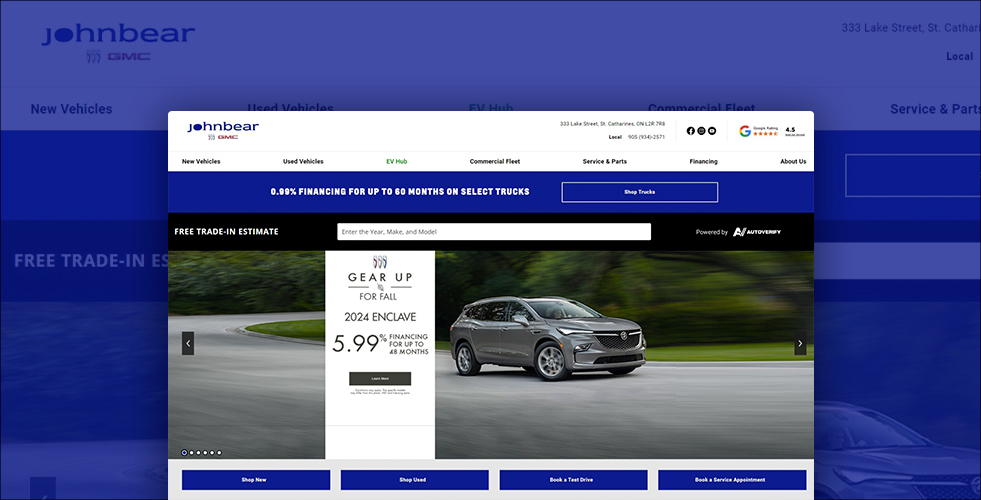Click the Shop Trucks button
Screen dimensions: 981x500
pos(639,192)
